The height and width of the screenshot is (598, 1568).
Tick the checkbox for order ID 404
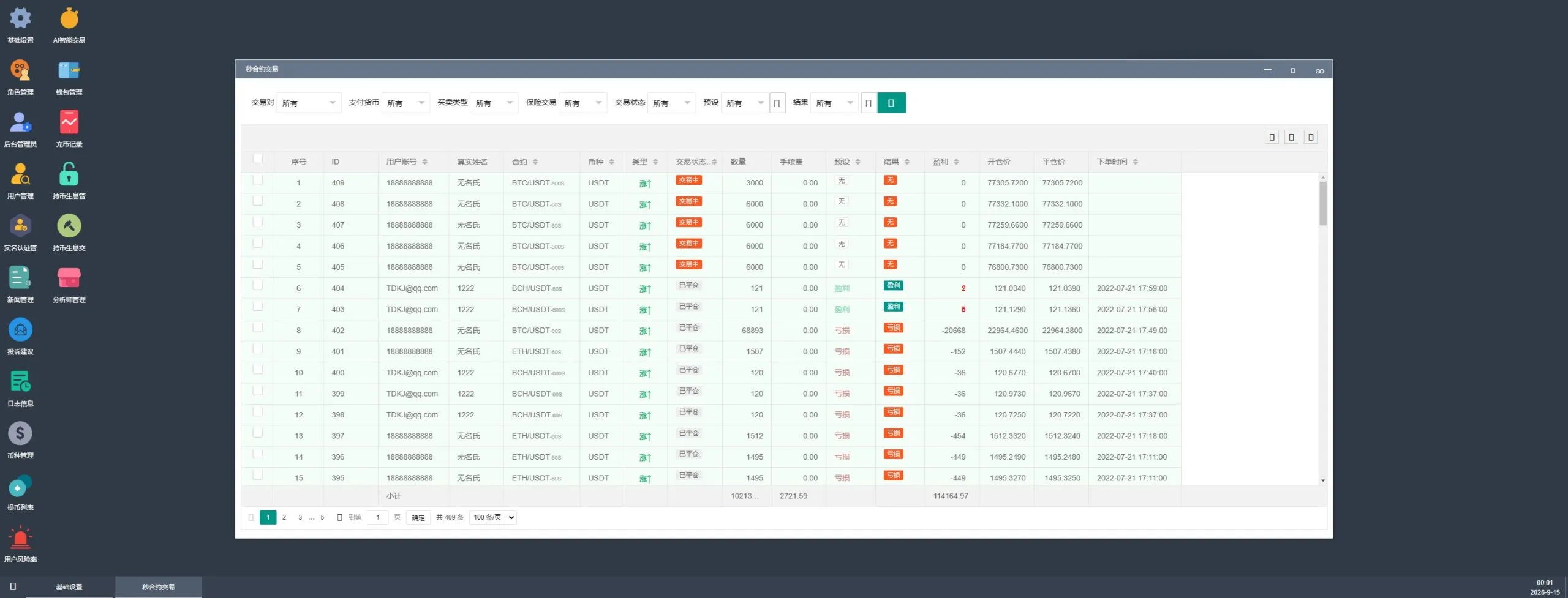point(258,285)
